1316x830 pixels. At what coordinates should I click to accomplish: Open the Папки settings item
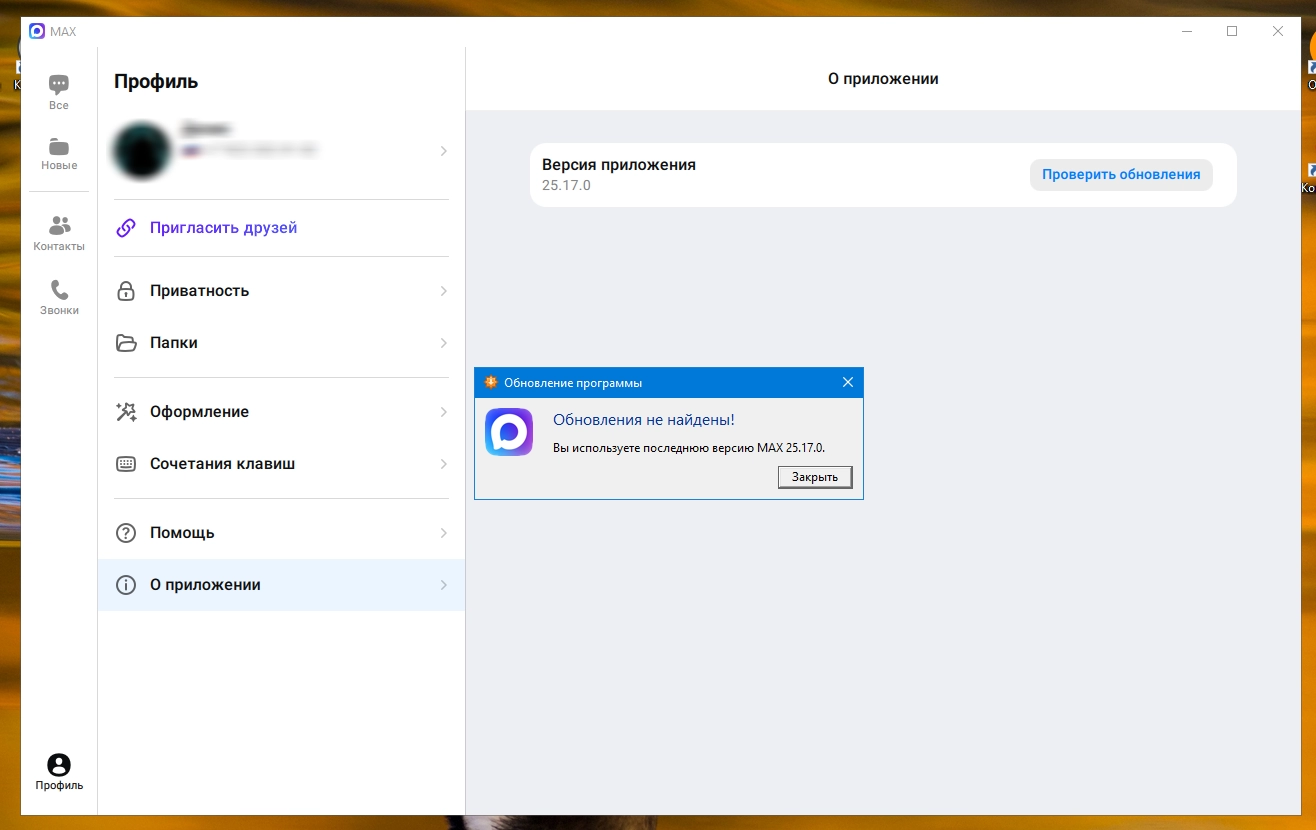[x=281, y=343]
